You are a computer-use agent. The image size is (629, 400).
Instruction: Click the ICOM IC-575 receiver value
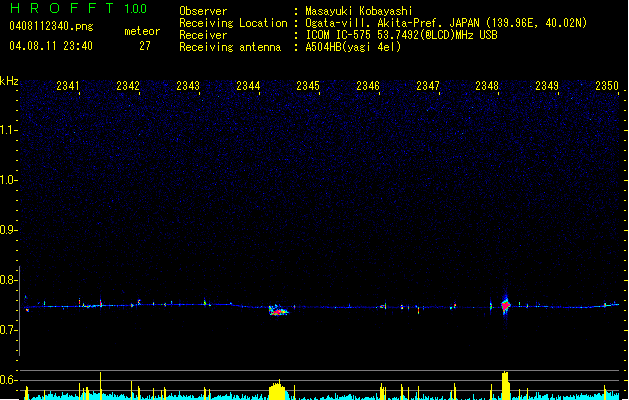point(401,35)
